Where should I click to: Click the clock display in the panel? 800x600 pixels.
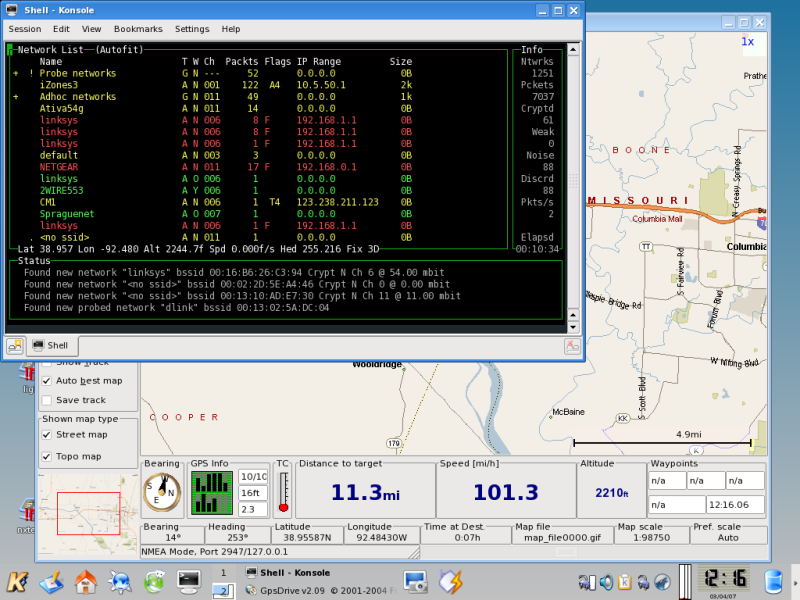point(725,579)
